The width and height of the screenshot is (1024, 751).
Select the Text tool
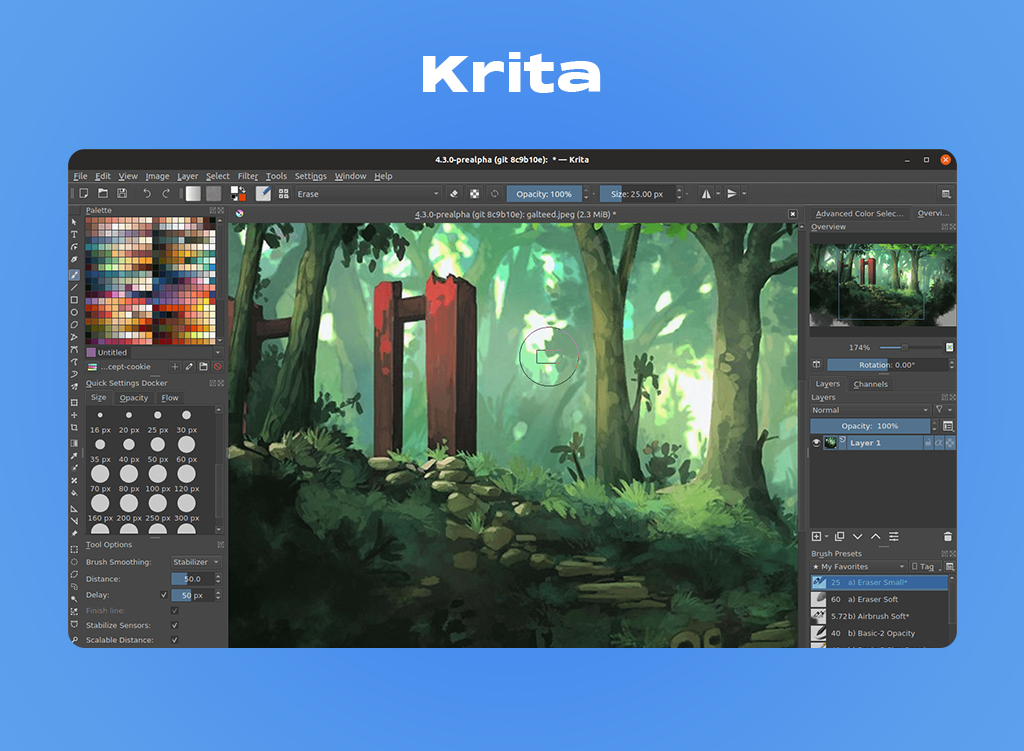[x=74, y=234]
